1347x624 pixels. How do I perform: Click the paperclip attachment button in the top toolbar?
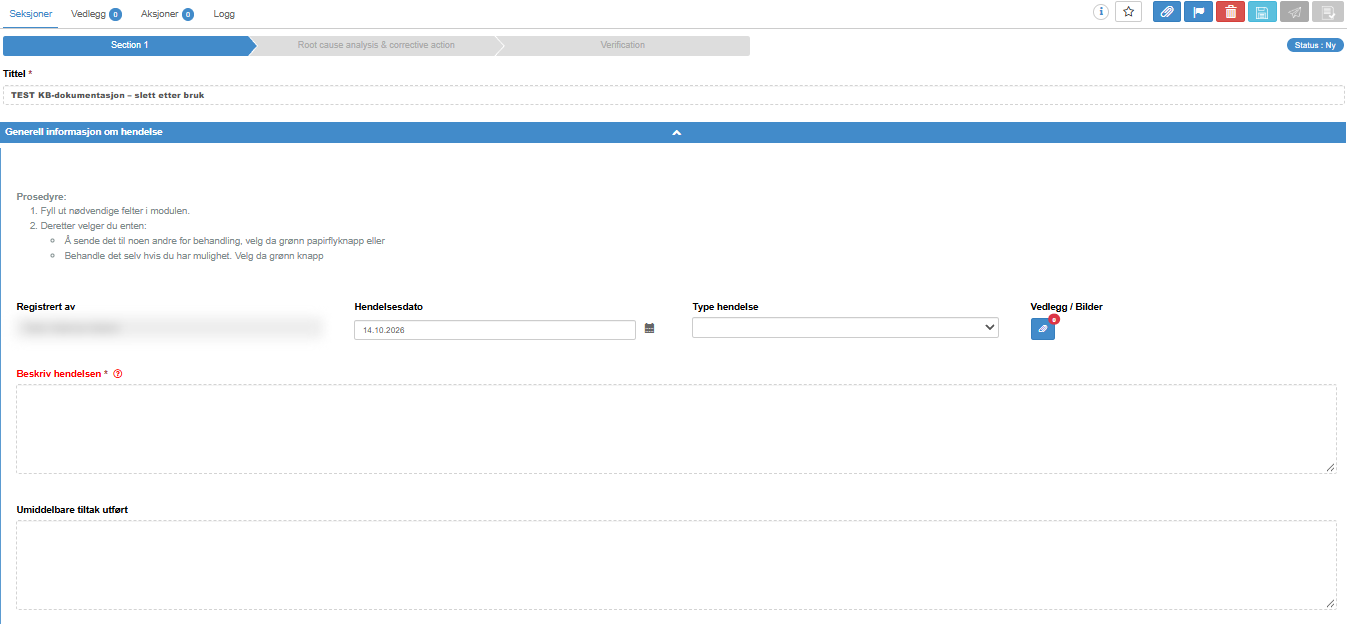click(1167, 12)
